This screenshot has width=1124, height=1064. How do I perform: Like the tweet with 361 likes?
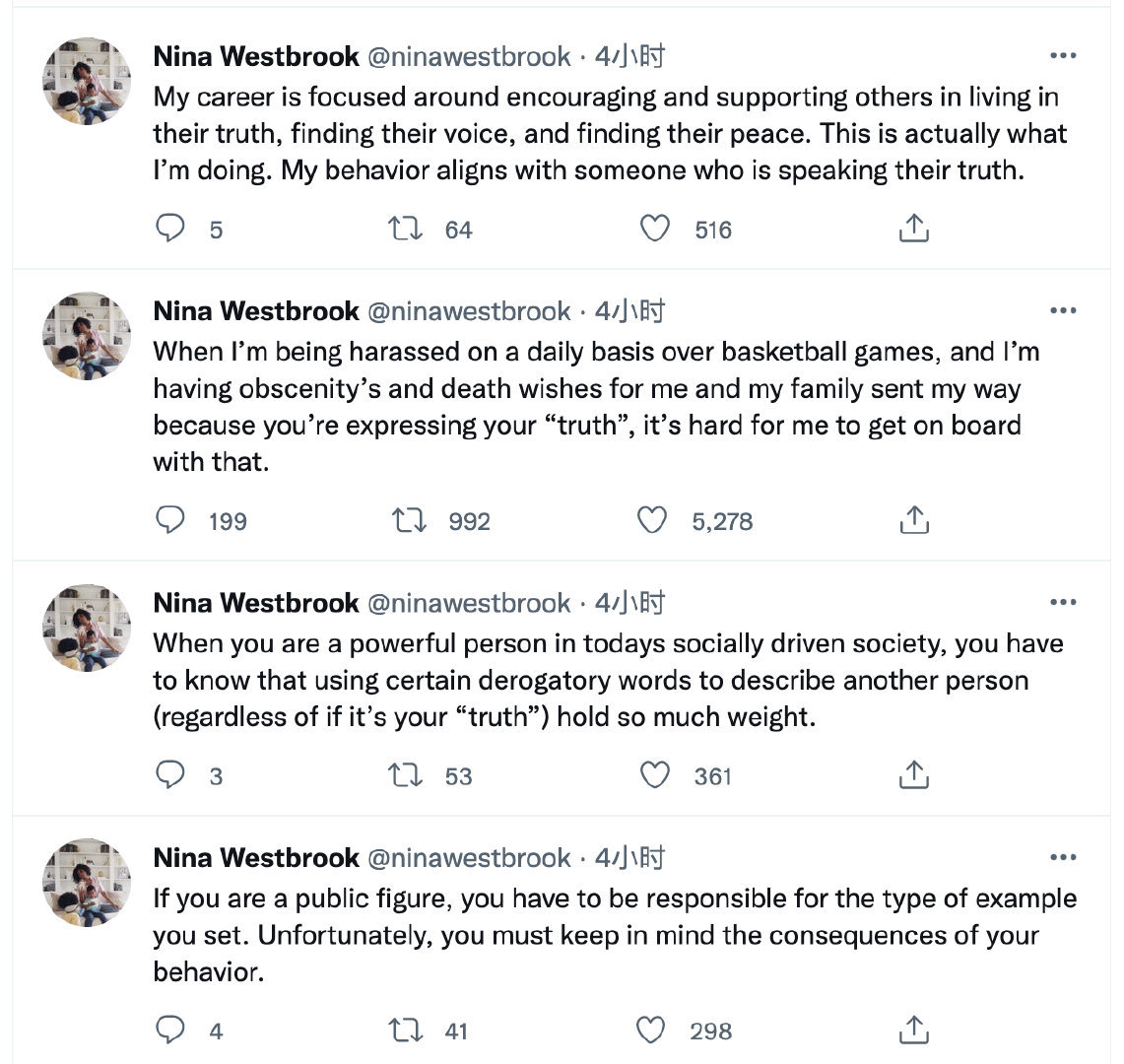pyautogui.click(x=655, y=775)
